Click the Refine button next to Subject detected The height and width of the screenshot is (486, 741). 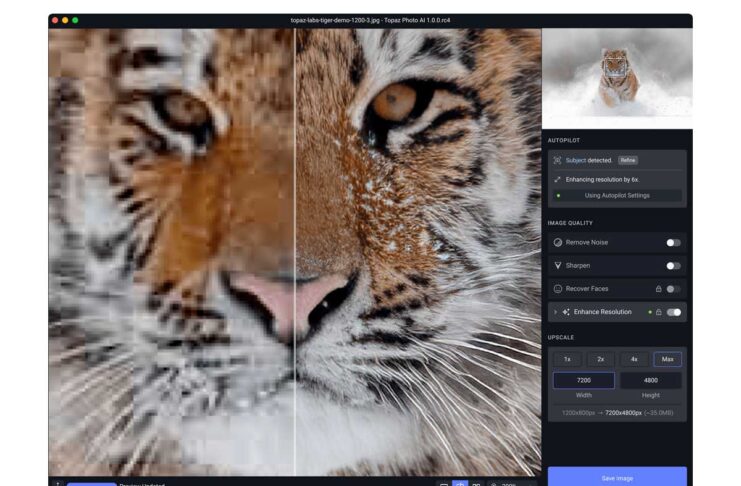point(628,160)
